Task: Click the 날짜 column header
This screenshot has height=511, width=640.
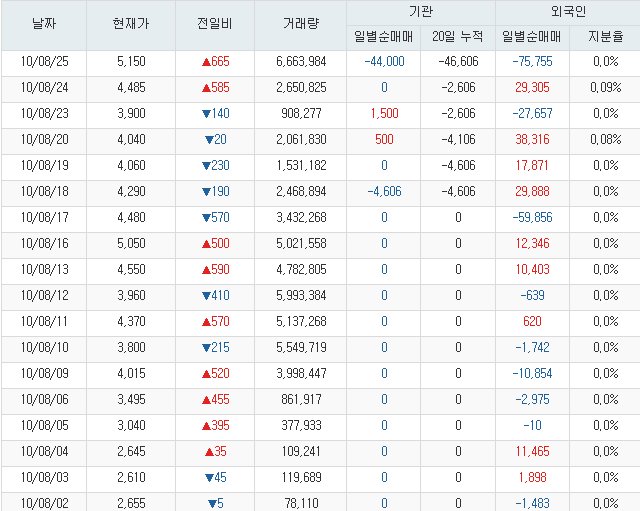Action: tap(44, 24)
